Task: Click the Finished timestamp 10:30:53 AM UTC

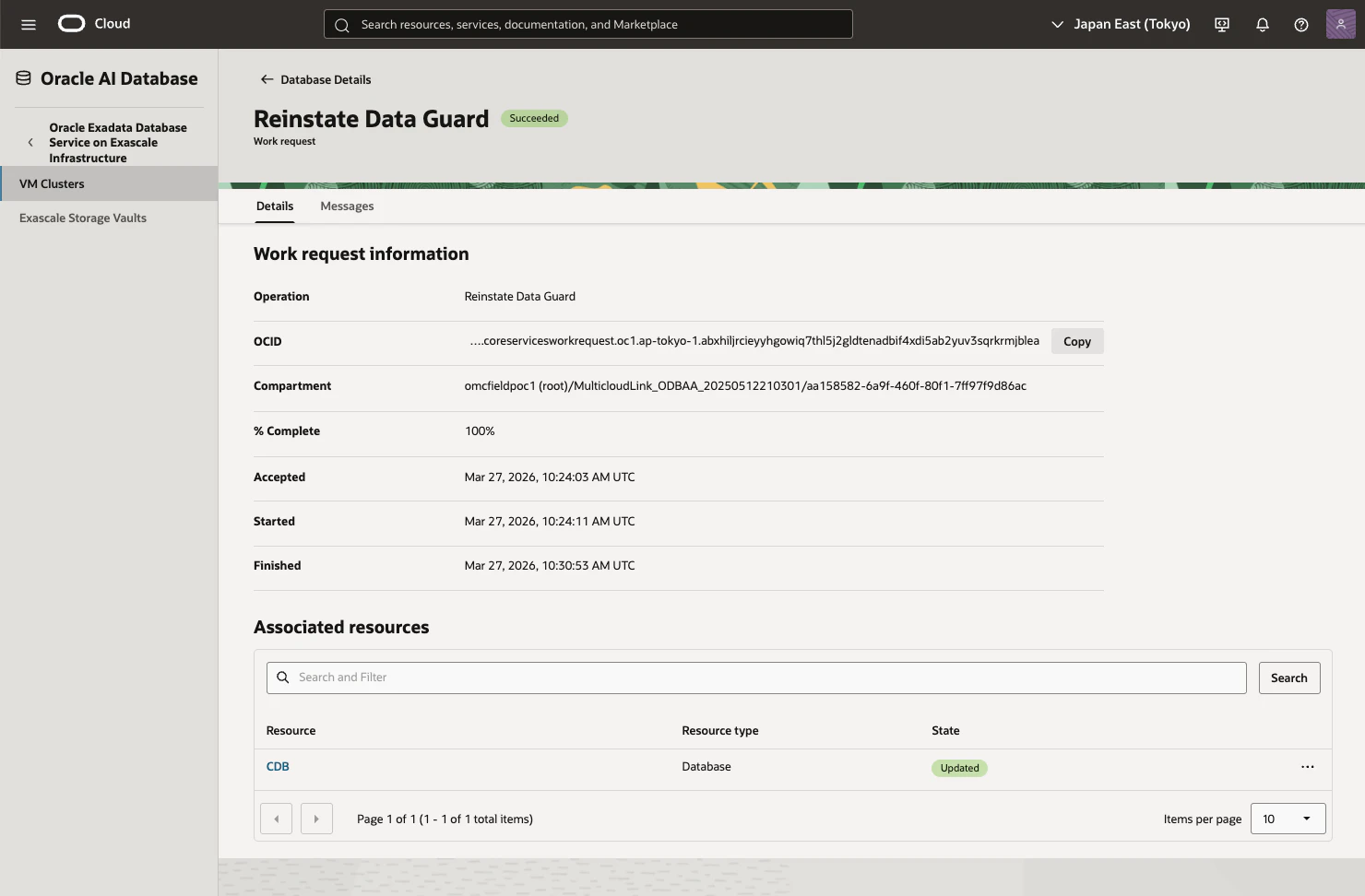Action: coord(550,566)
